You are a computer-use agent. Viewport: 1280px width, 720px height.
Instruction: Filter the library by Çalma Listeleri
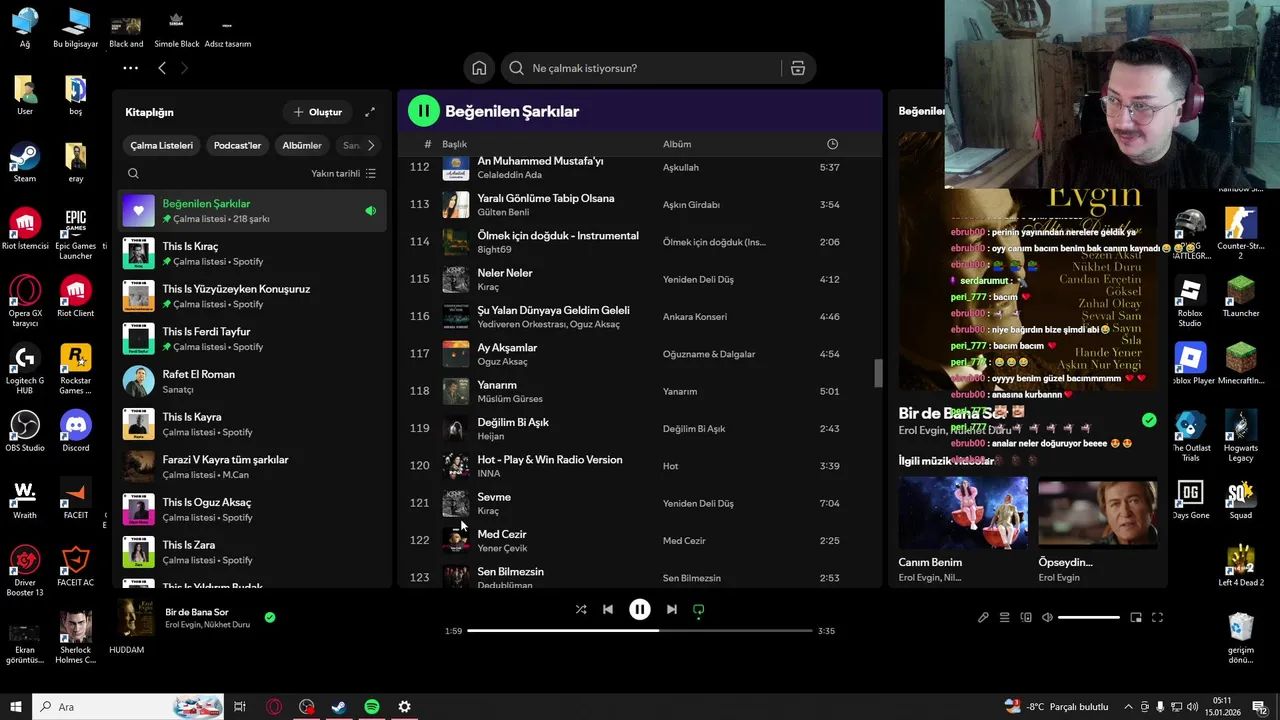pos(162,145)
